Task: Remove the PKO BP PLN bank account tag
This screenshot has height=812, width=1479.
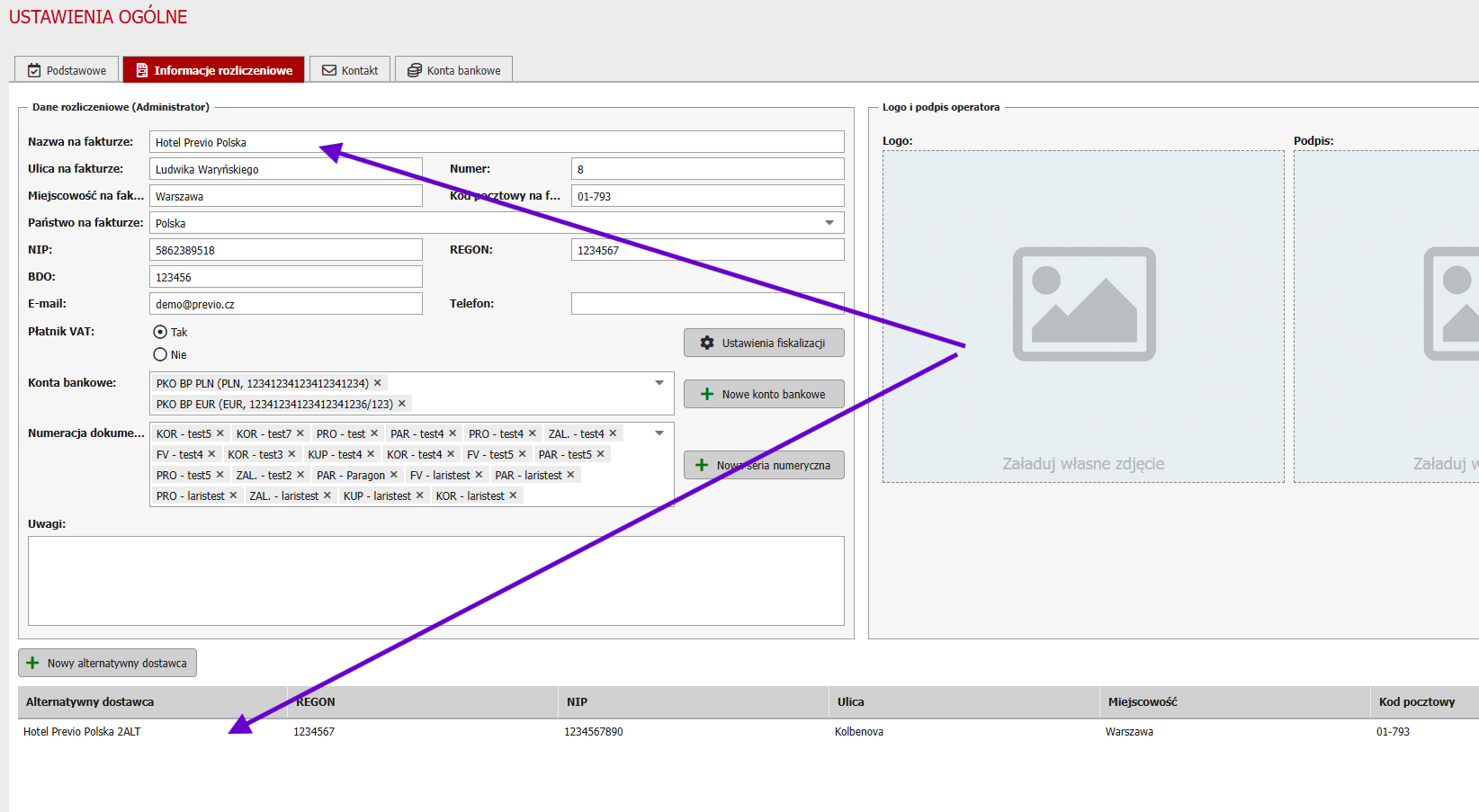Action: pos(378,383)
